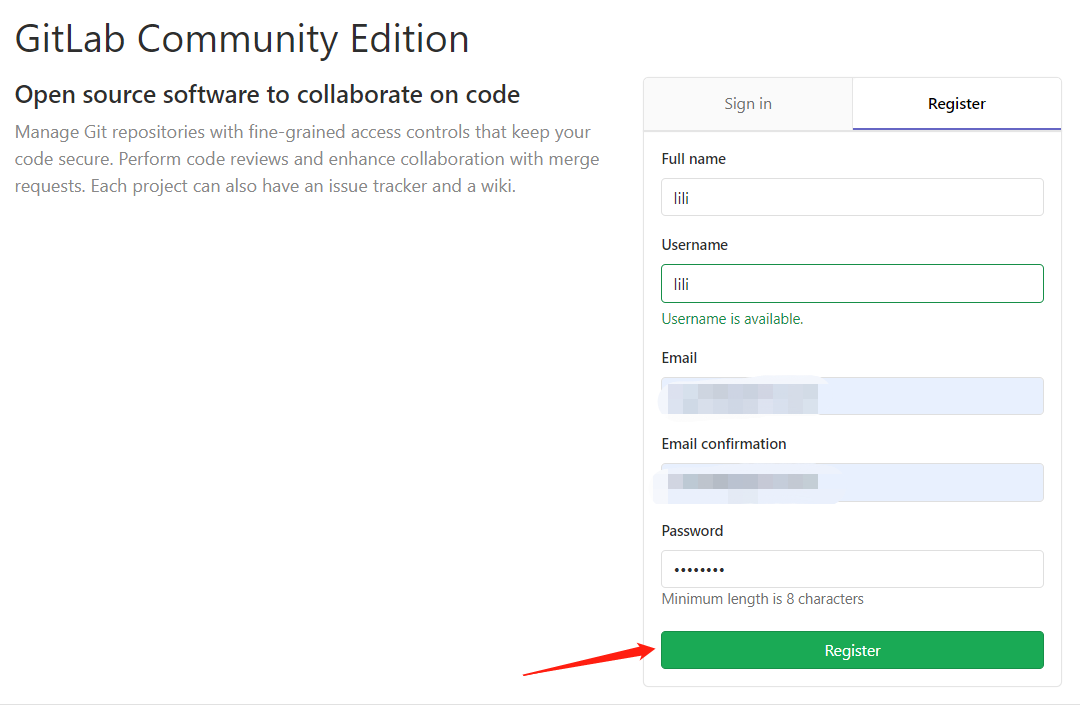Click the 'GitLab Community Edition' heading
1080x721 pixels.
(x=242, y=39)
